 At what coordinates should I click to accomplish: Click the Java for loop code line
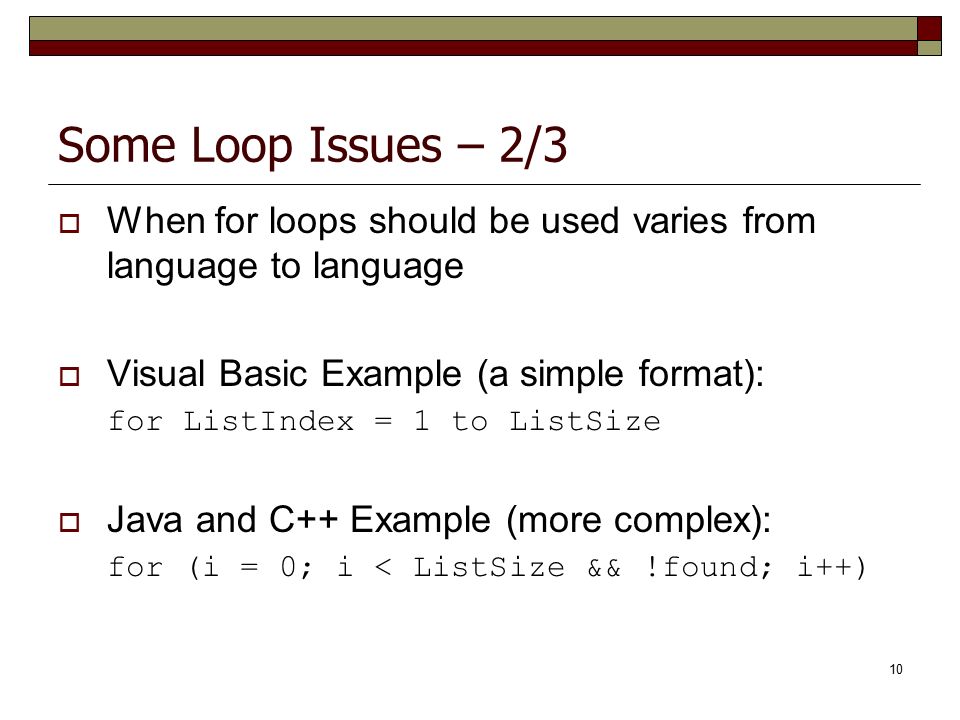tap(487, 568)
